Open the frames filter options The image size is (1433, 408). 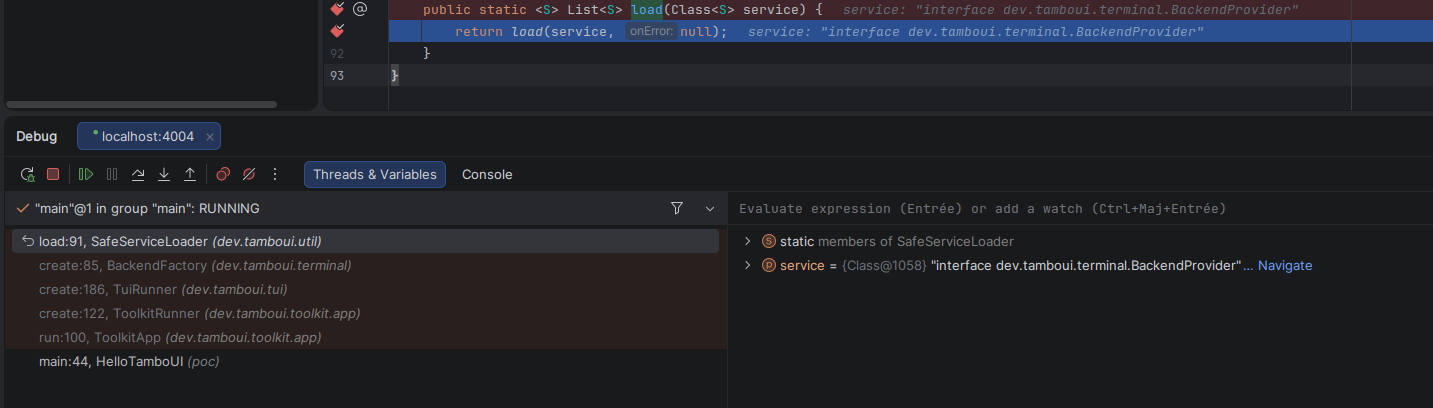click(x=677, y=208)
